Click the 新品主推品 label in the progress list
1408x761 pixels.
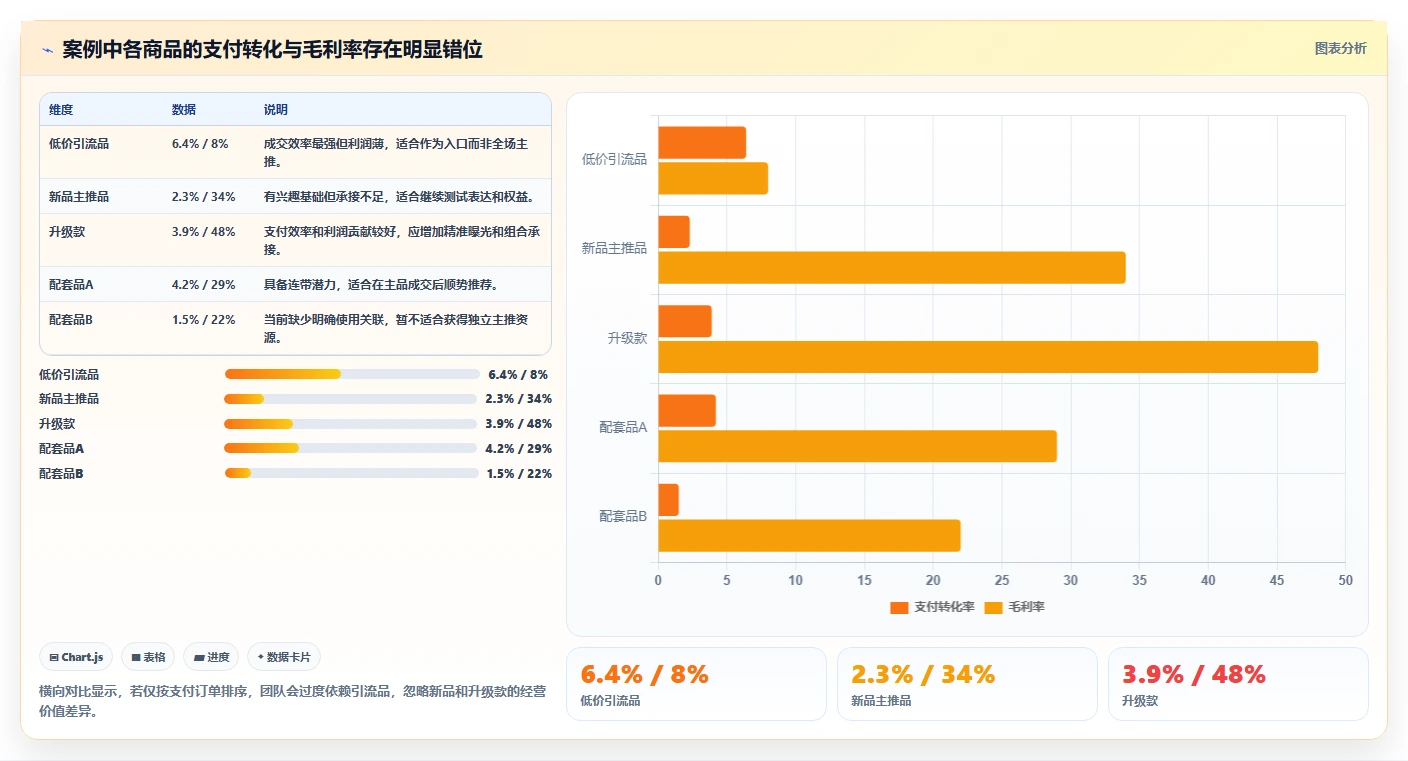click(x=69, y=399)
